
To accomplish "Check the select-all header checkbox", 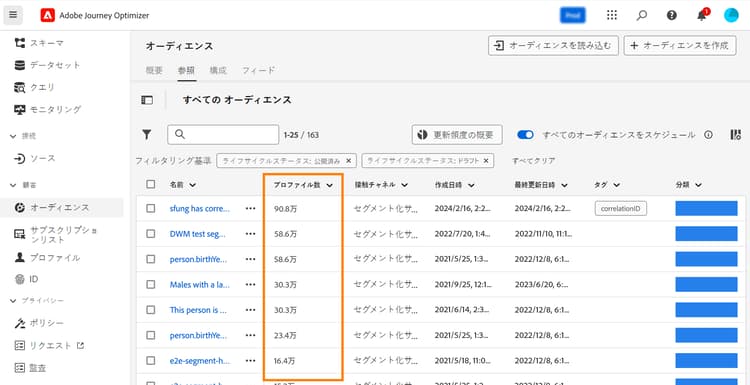I will (151, 184).
